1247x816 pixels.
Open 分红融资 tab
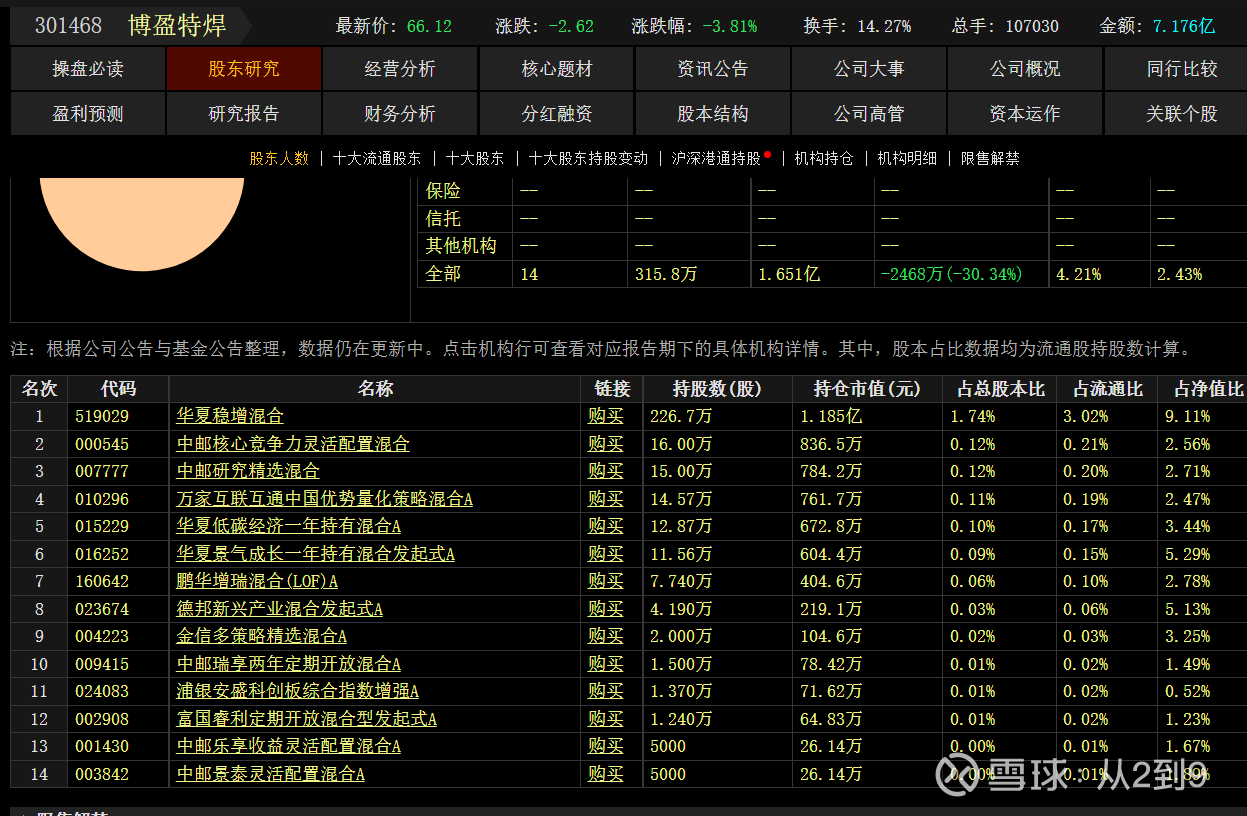(557, 114)
